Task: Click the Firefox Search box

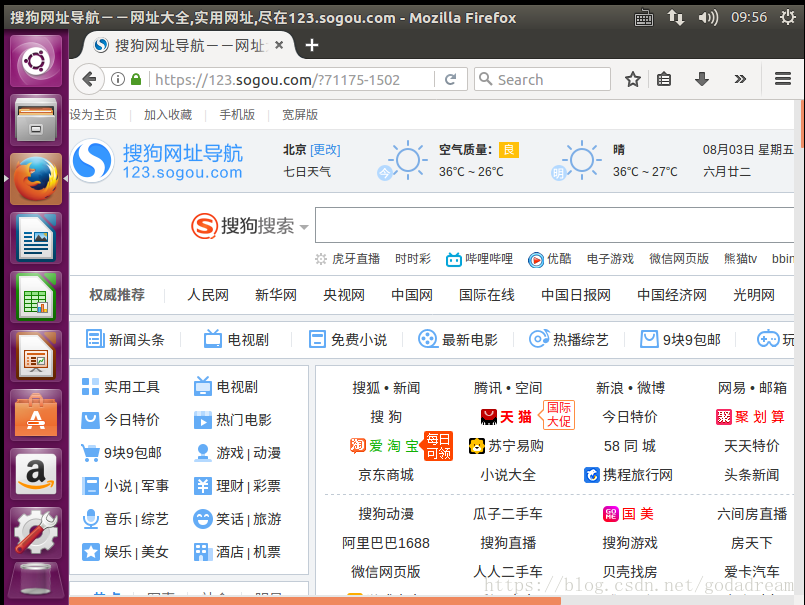Action: pos(542,79)
